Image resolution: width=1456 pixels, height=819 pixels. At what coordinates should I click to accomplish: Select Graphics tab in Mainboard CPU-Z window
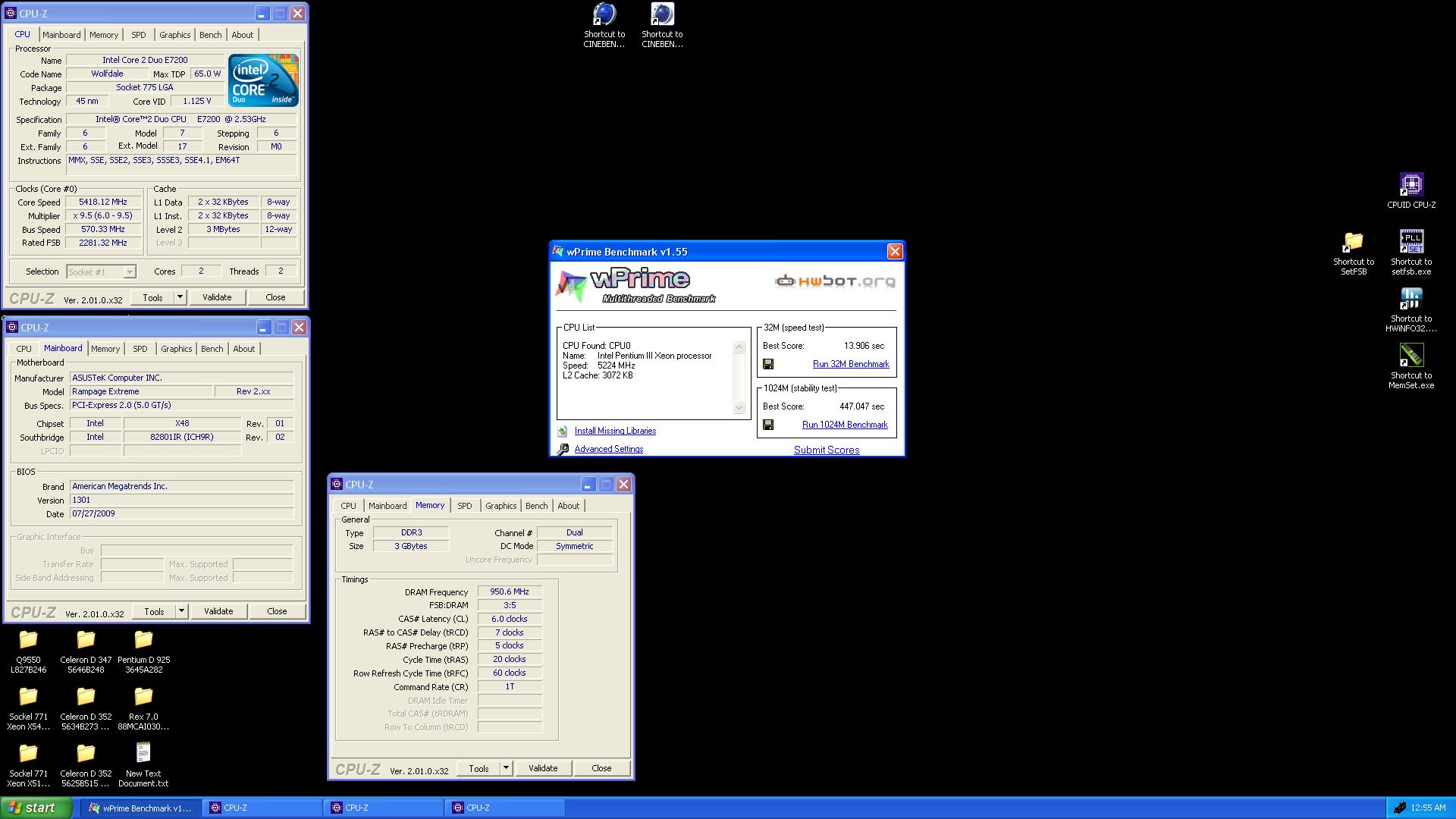[177, 349]
